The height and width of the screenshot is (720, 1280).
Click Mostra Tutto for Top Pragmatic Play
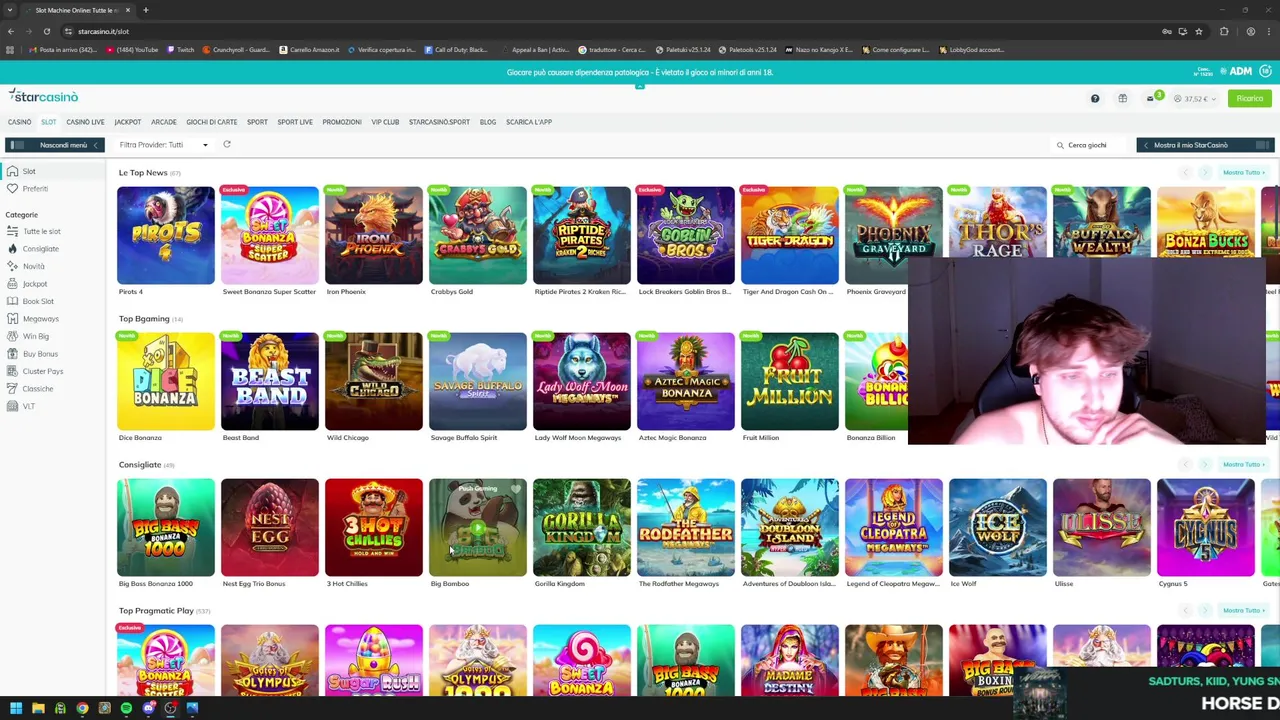1243,611
